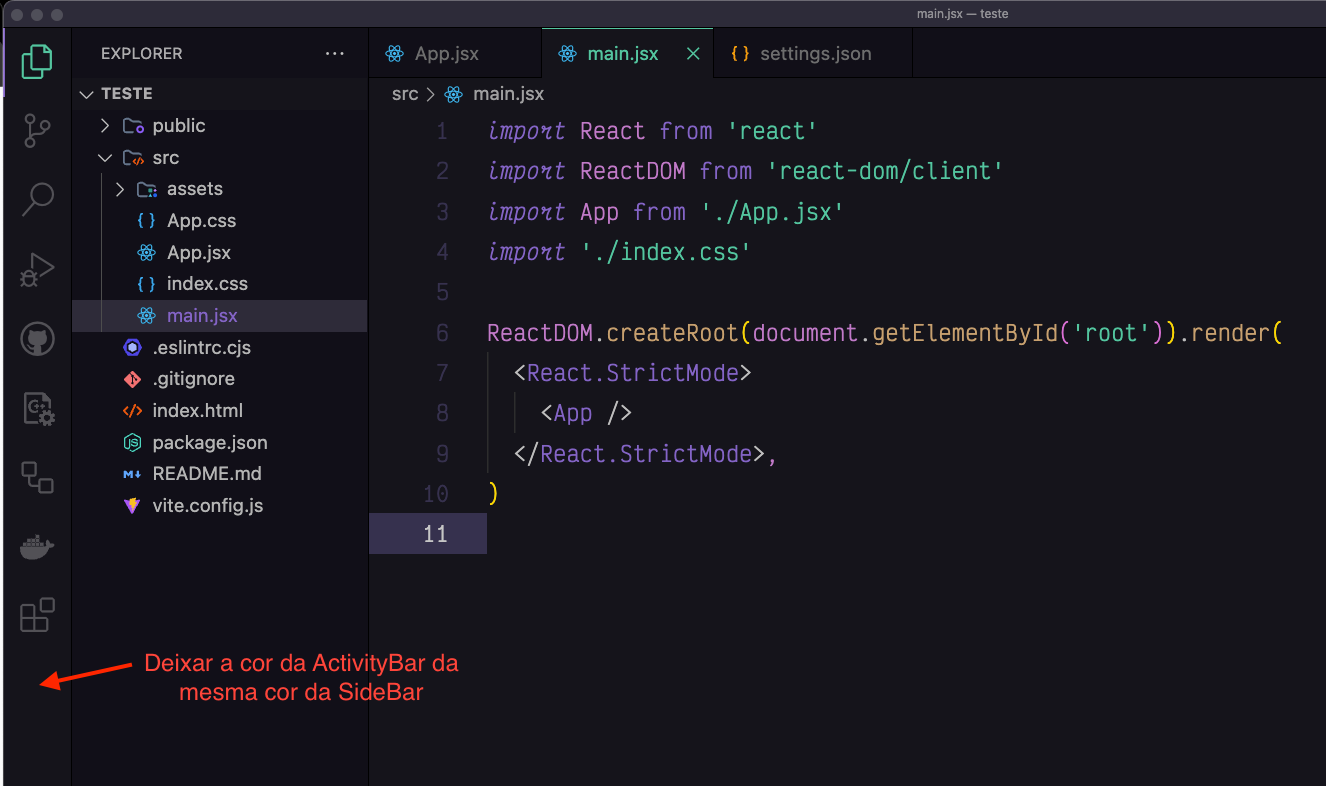Open the Docker view icon
The image size is (1326, 786).
(37, 547)
